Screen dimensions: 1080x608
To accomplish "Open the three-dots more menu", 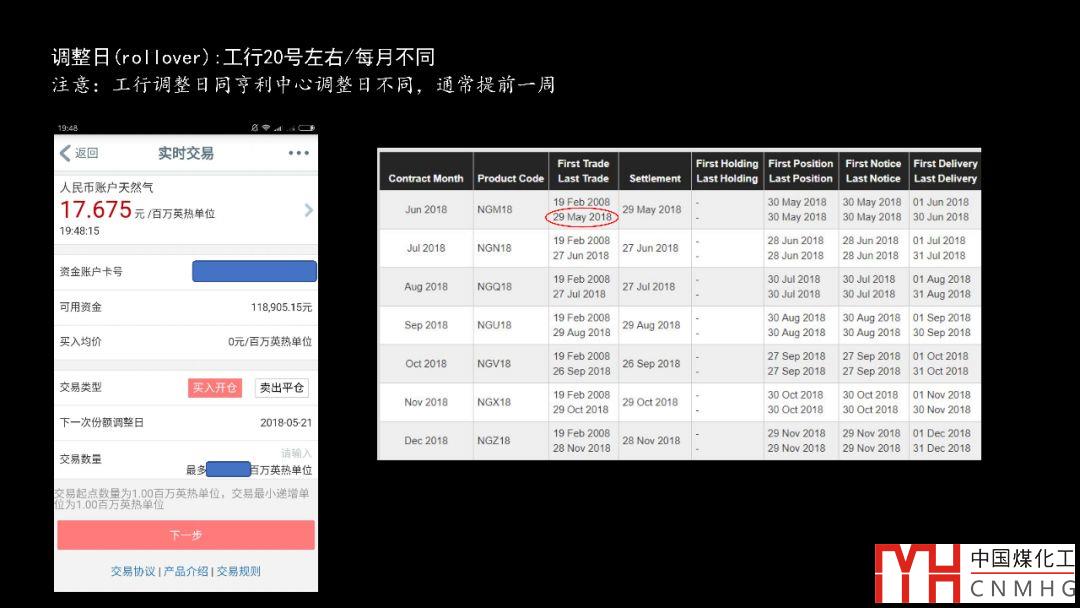I will (298, 153).
